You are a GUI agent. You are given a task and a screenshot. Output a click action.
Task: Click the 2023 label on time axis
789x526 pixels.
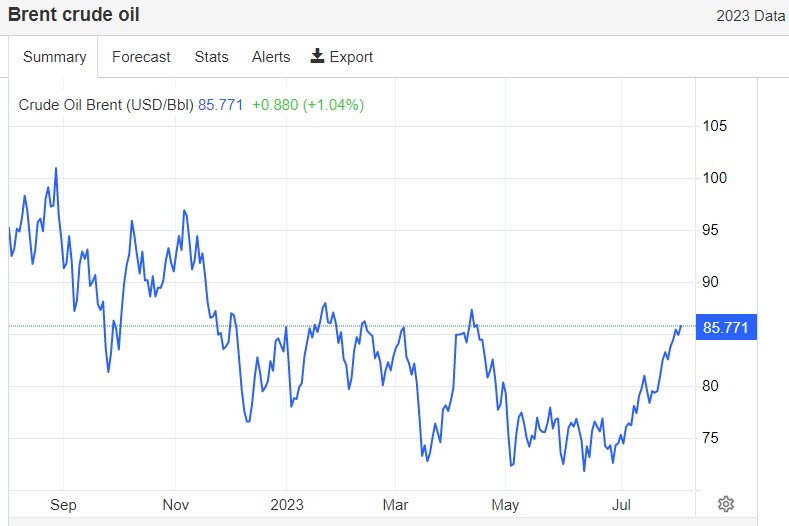point(286,505)
